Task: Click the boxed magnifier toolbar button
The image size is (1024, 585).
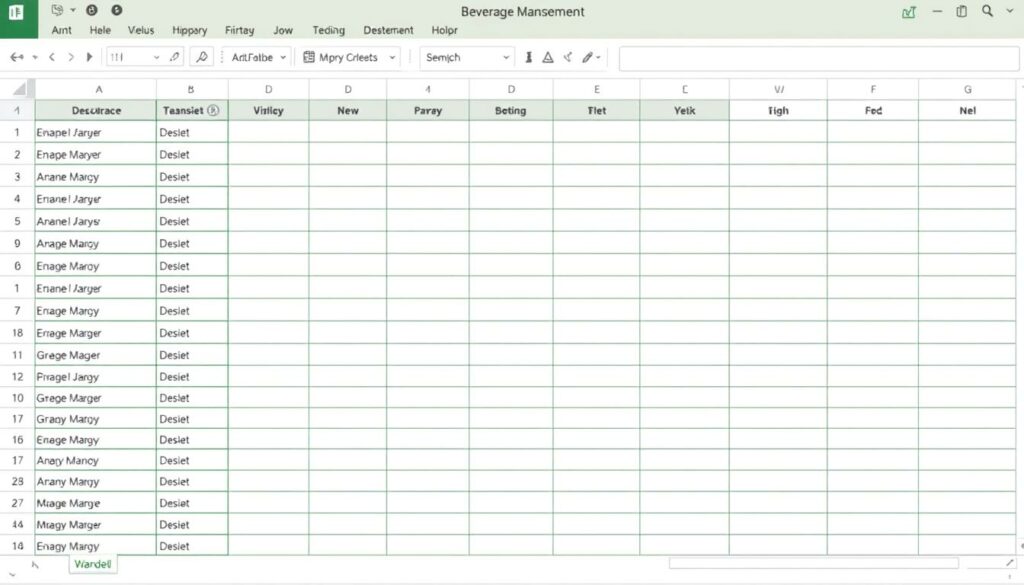Action: tap(202, 57)
